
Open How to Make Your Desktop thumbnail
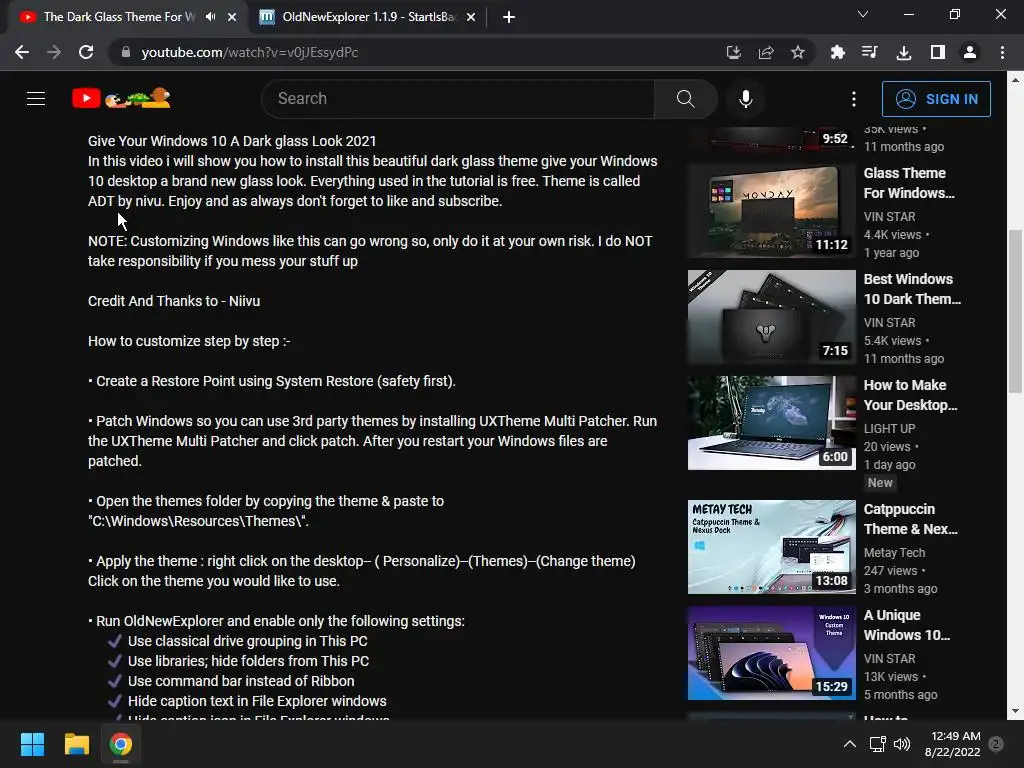coord(771,423)
